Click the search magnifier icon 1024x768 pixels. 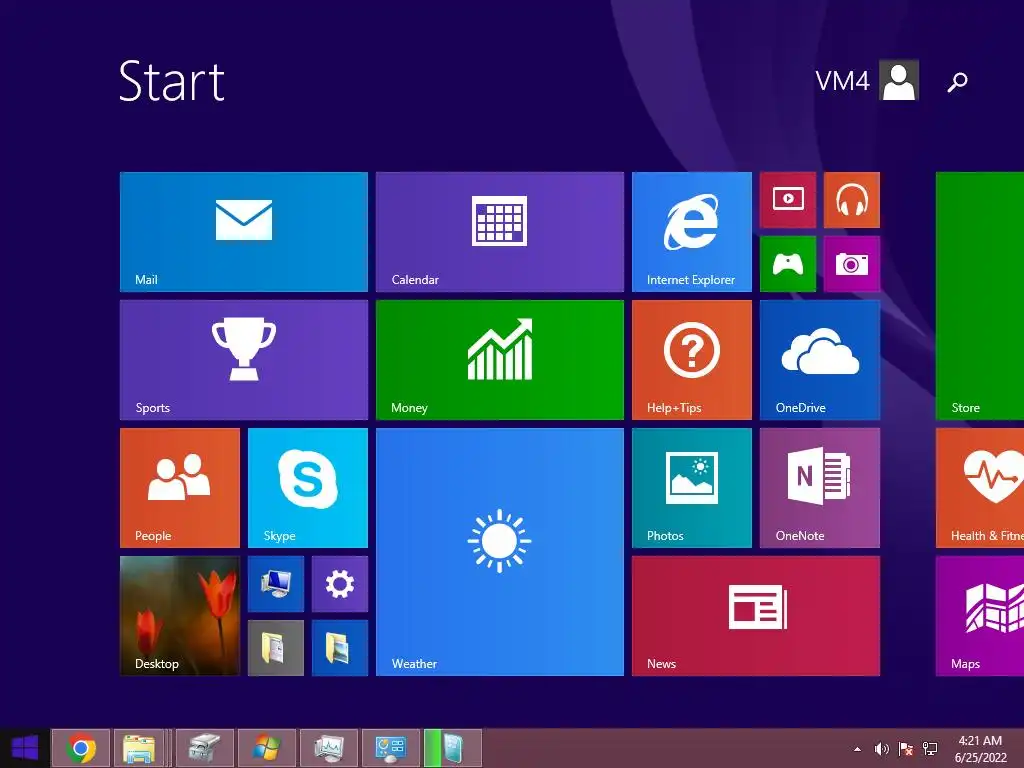(957, 82)
